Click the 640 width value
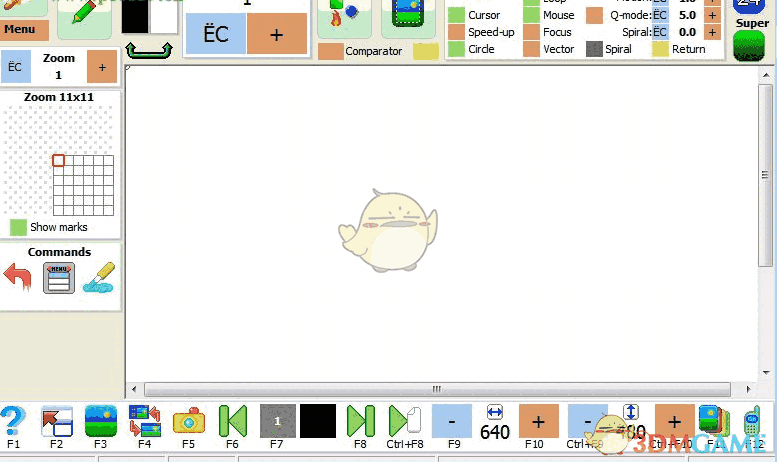This screenshot has height=462, width=777. [495, 432]
